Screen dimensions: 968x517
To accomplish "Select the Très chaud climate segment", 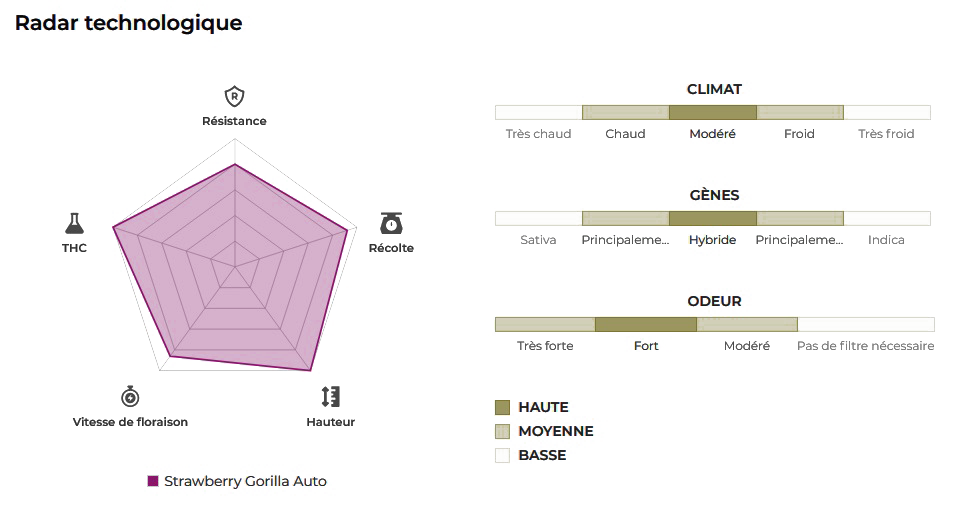I will coord(538,112).
